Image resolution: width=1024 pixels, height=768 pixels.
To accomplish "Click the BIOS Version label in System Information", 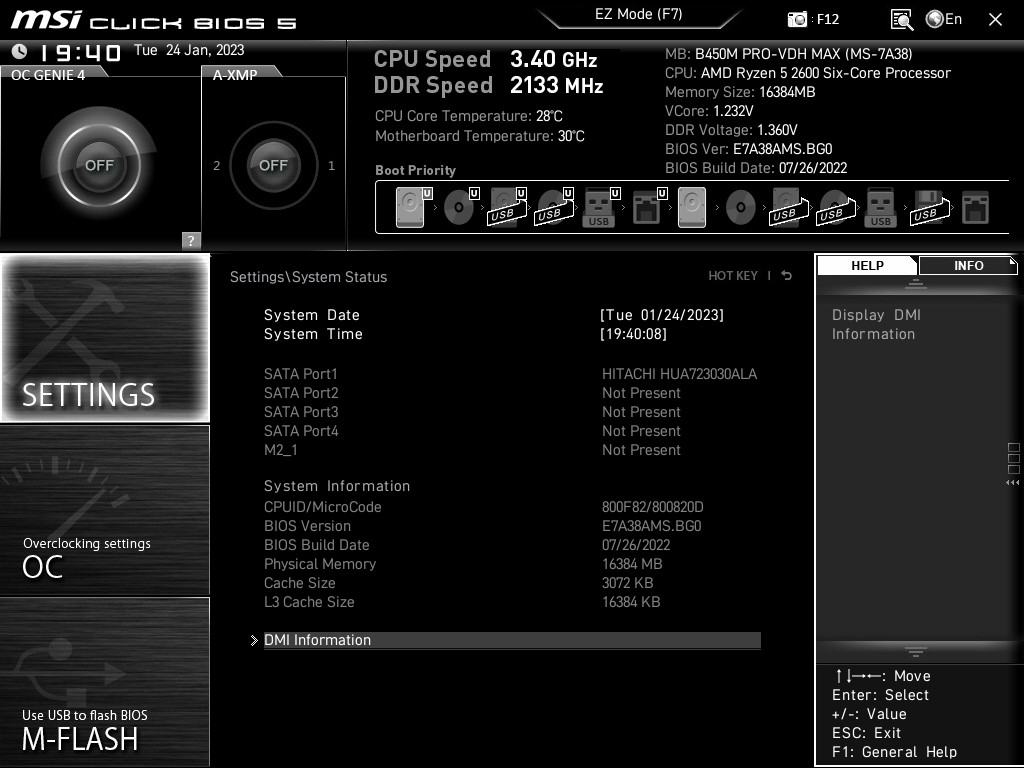I will tap(307, 526).
